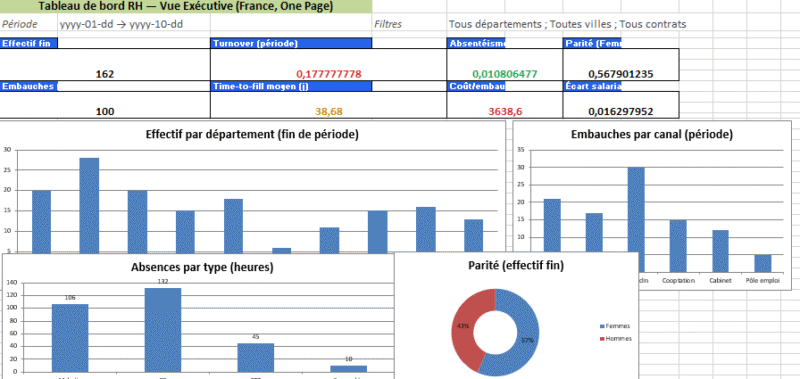Image resolution: width=800 pixels, height=379 pixels.
Task: Click the 'Absences par type (heures)' chart title
Action: coord(202,267)
